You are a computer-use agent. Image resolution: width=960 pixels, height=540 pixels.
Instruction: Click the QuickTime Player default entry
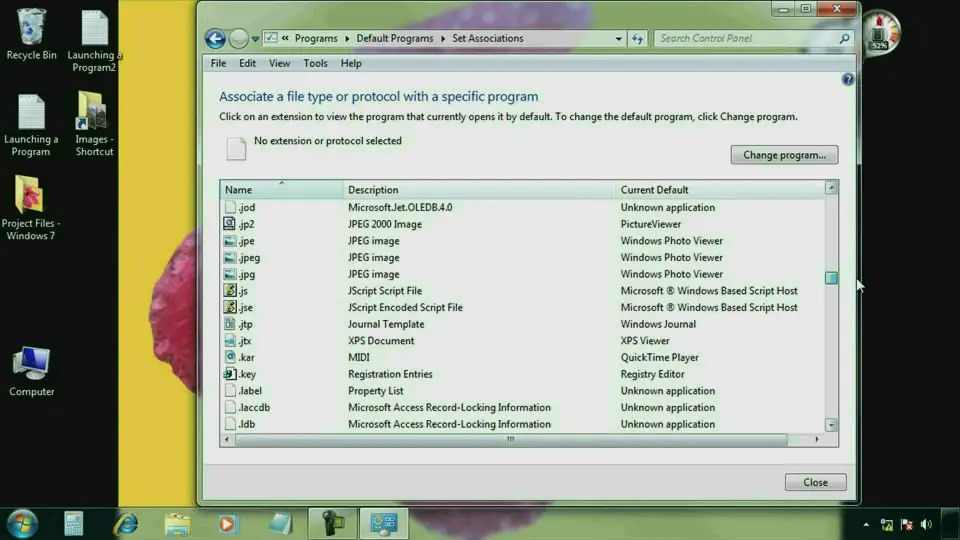point(659,357)
